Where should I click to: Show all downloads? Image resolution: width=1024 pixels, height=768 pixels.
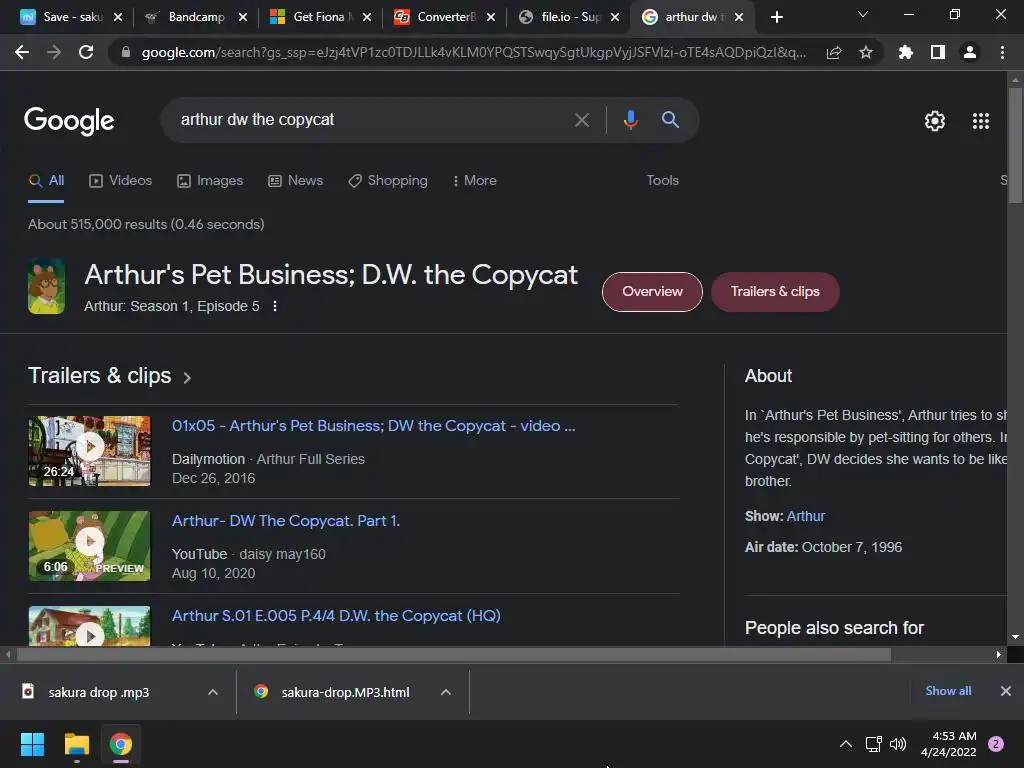coord(948,691)
